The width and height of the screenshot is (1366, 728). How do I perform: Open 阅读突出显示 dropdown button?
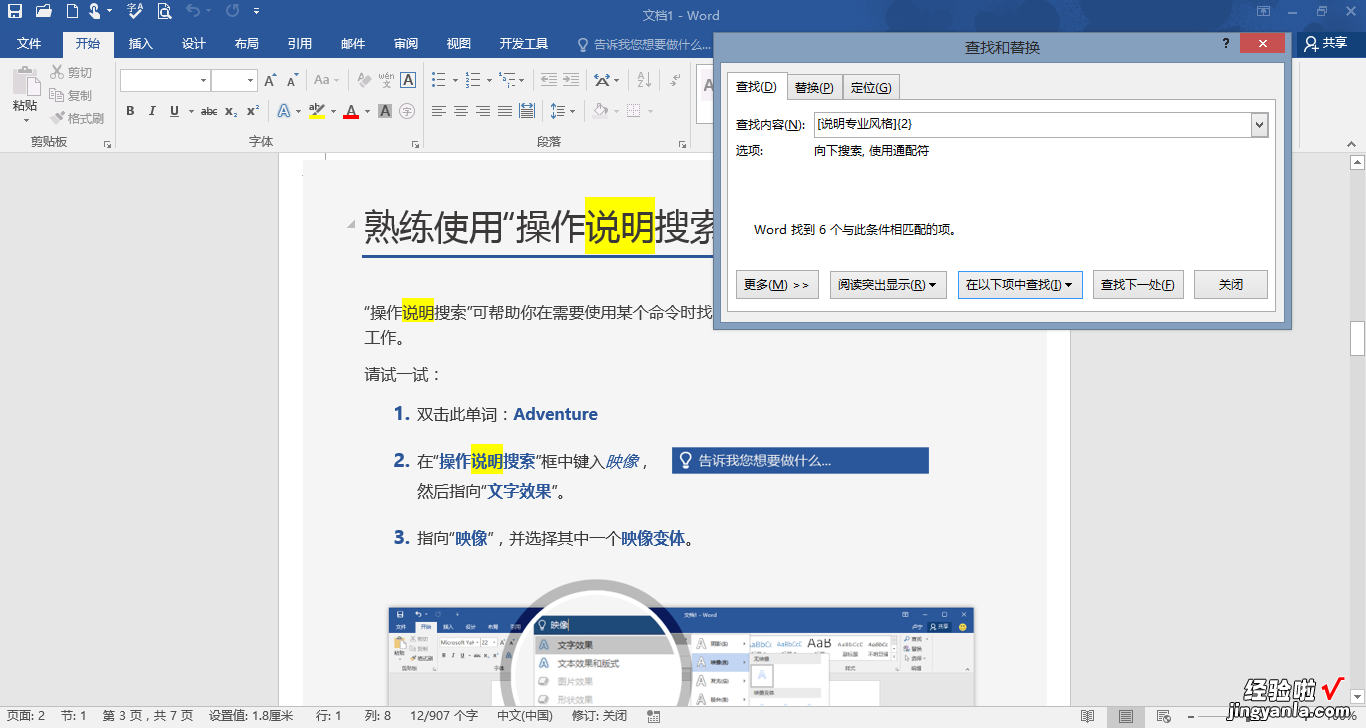coord(888,285)
